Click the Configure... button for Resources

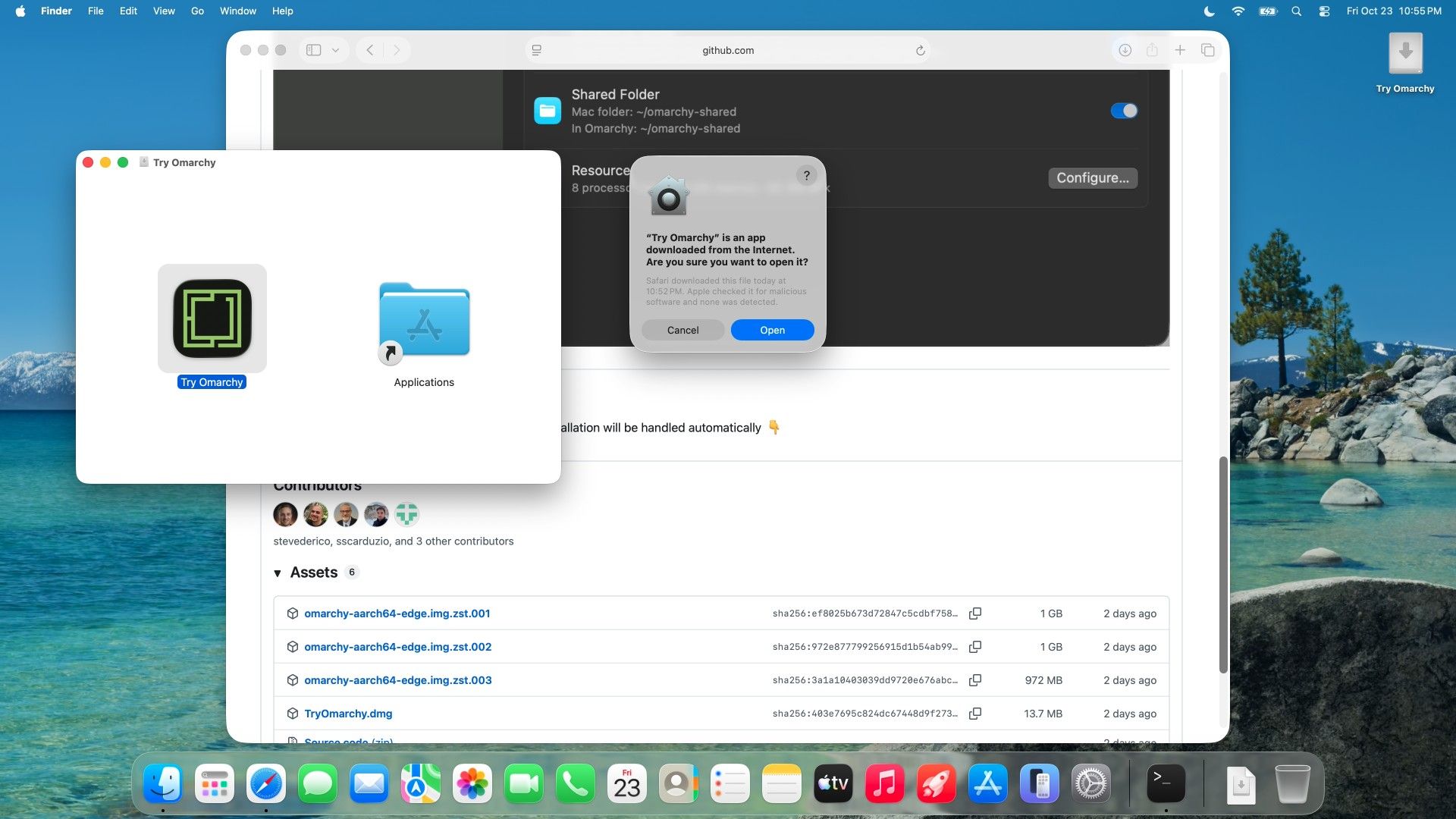click(x=1093, y=177)
